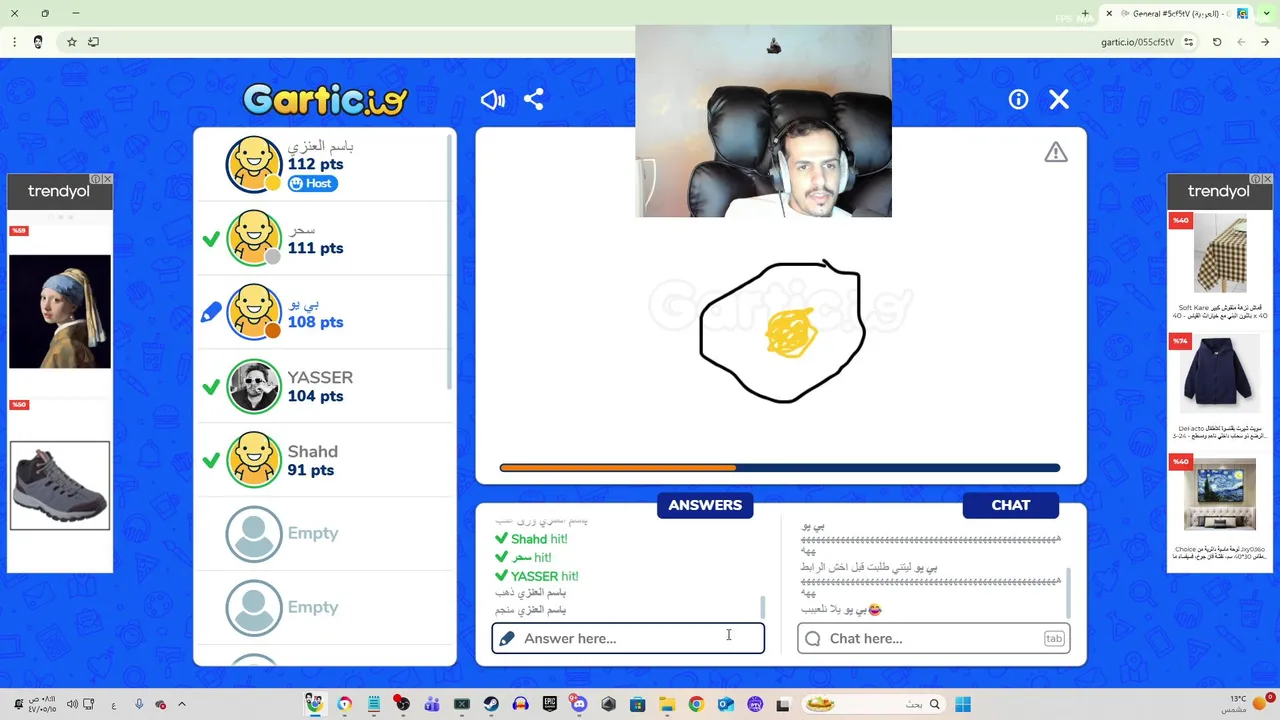Close the right trendyol ad
The width and height of the screenshot is (1280, 720).
click(x=1267, y=179)
